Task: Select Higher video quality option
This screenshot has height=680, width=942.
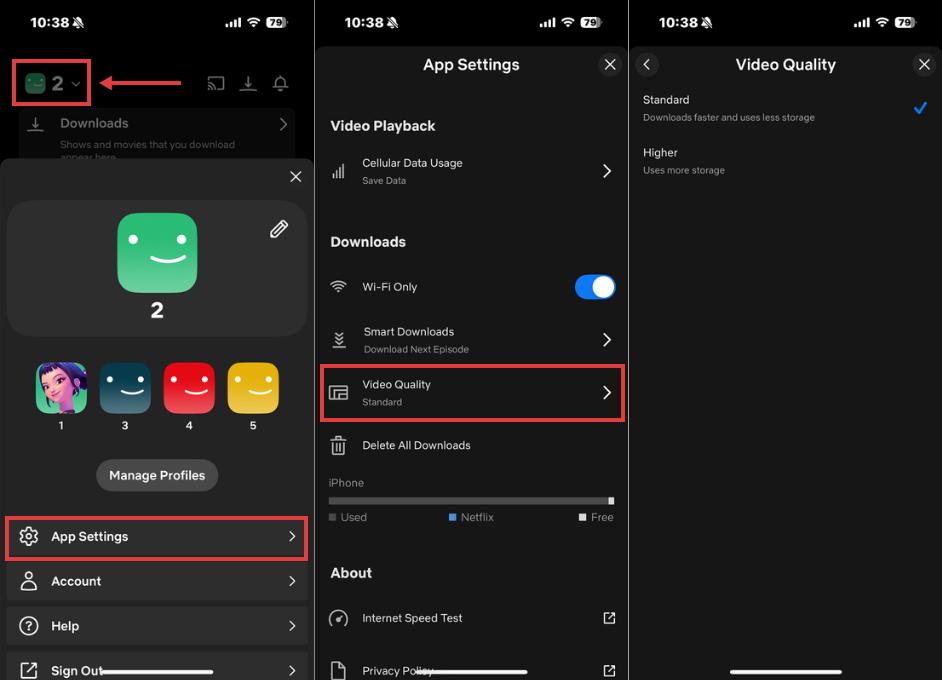Action: [785, 161]
